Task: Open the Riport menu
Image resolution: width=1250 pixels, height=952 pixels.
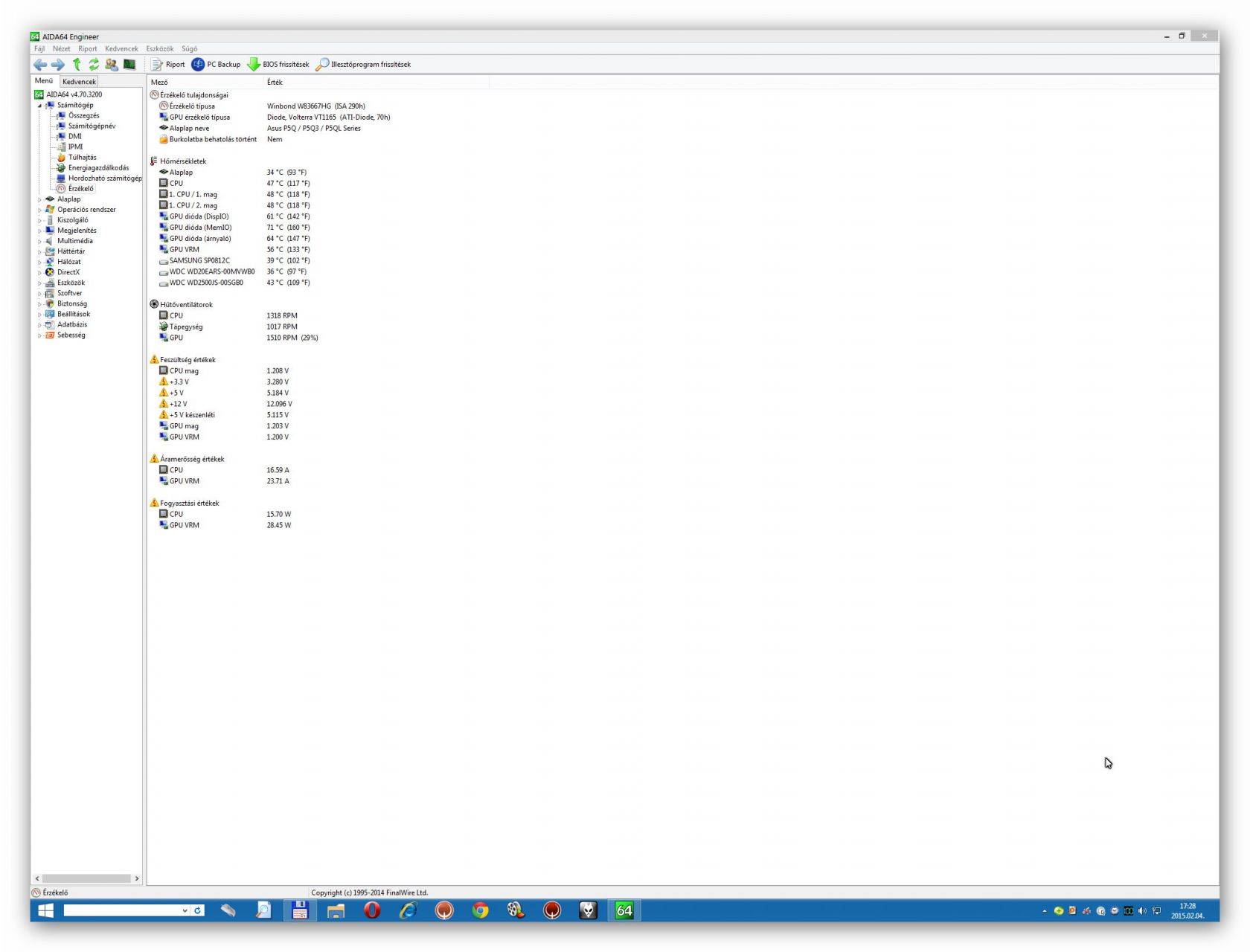Action: [x=88, y=49]
